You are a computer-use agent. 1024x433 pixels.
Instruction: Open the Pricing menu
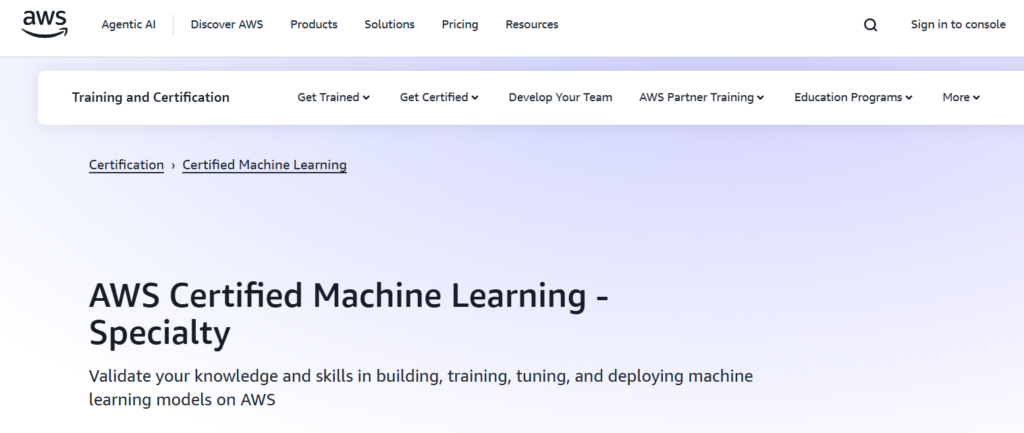click(460, 25)
